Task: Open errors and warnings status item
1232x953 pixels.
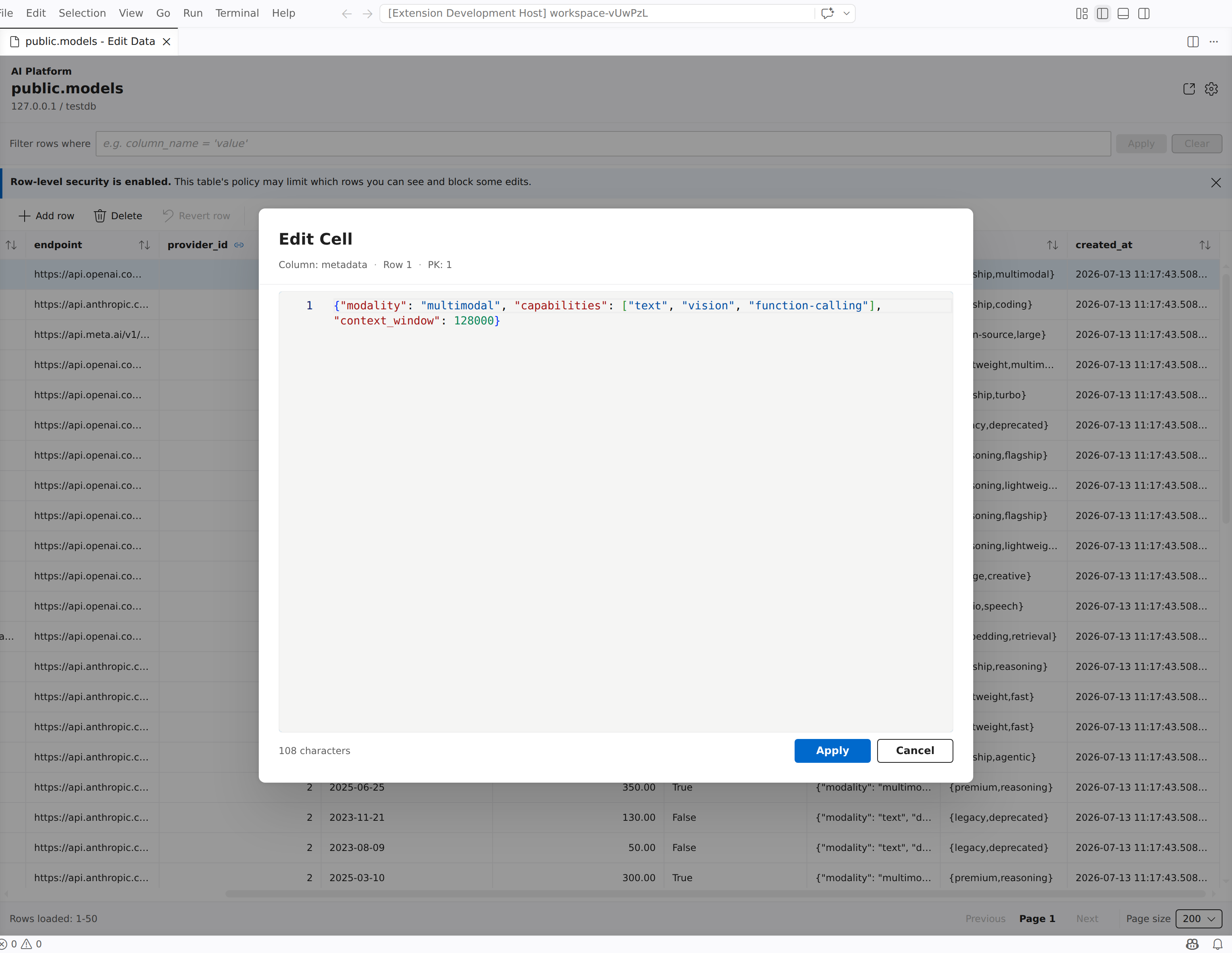Action: [x=21, y=944]
